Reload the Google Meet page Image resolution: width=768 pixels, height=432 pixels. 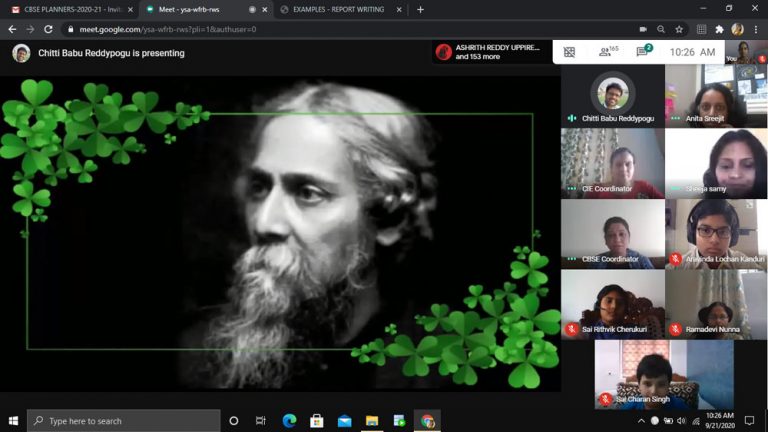point(48,29)
